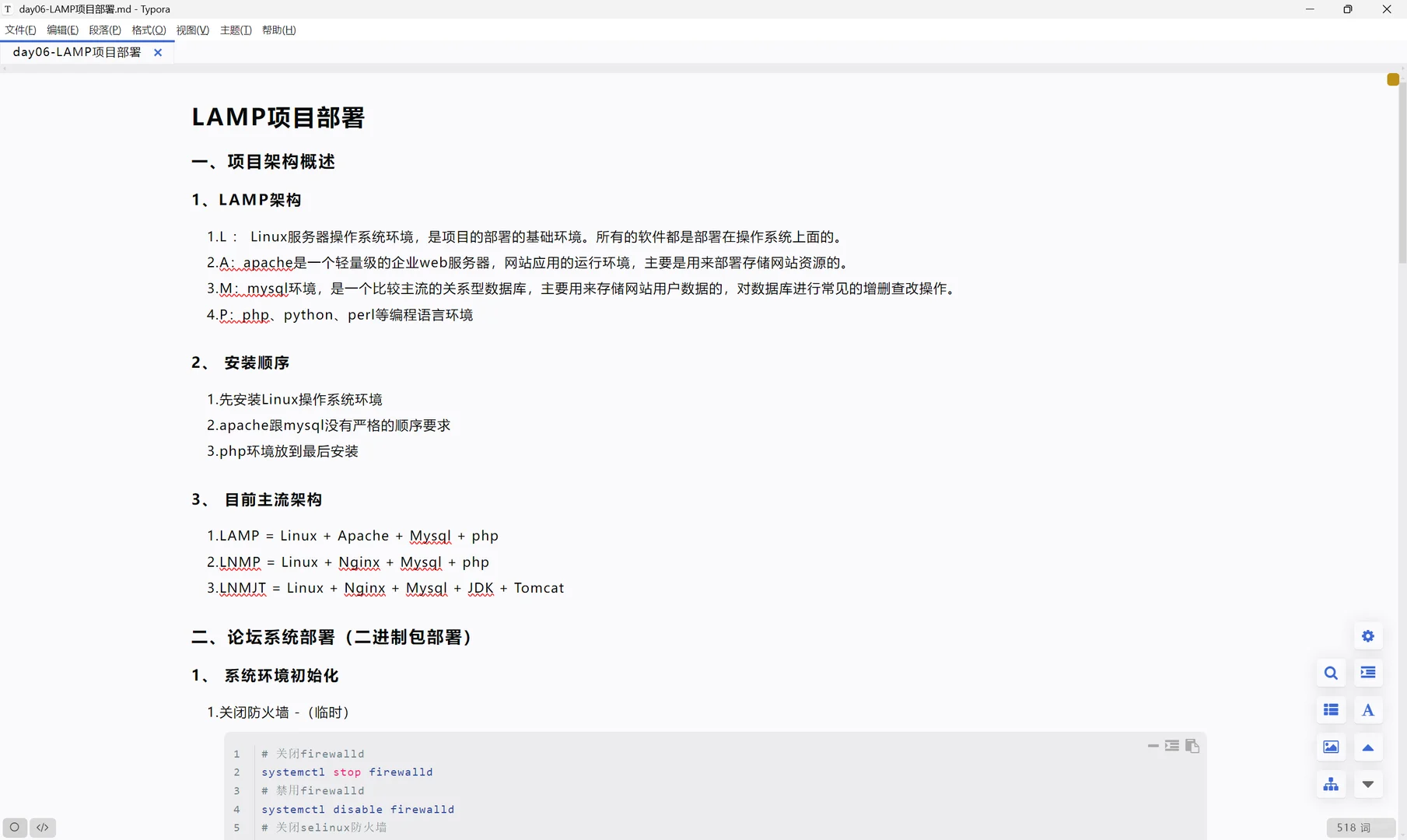Open the 视图(V) menu
Image resolution: width=1407 pixels, height=840 pixels.
click(193, 30)
